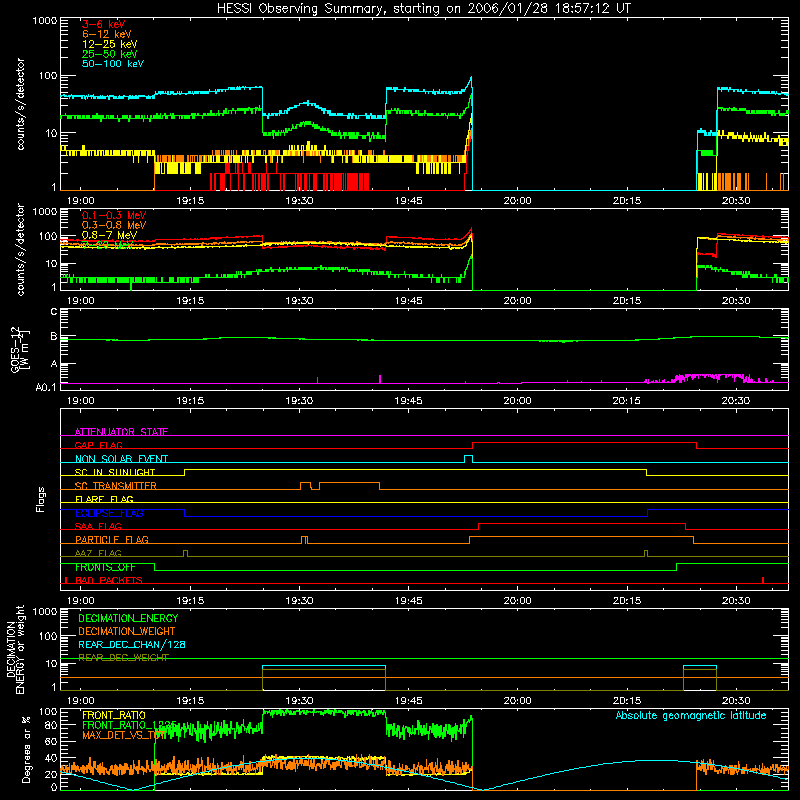The width and height of the screenshot is (800, 800).
Task: Click the NON_SOLAR_EVENT pulse near 19:53
Action: point(468,459)
